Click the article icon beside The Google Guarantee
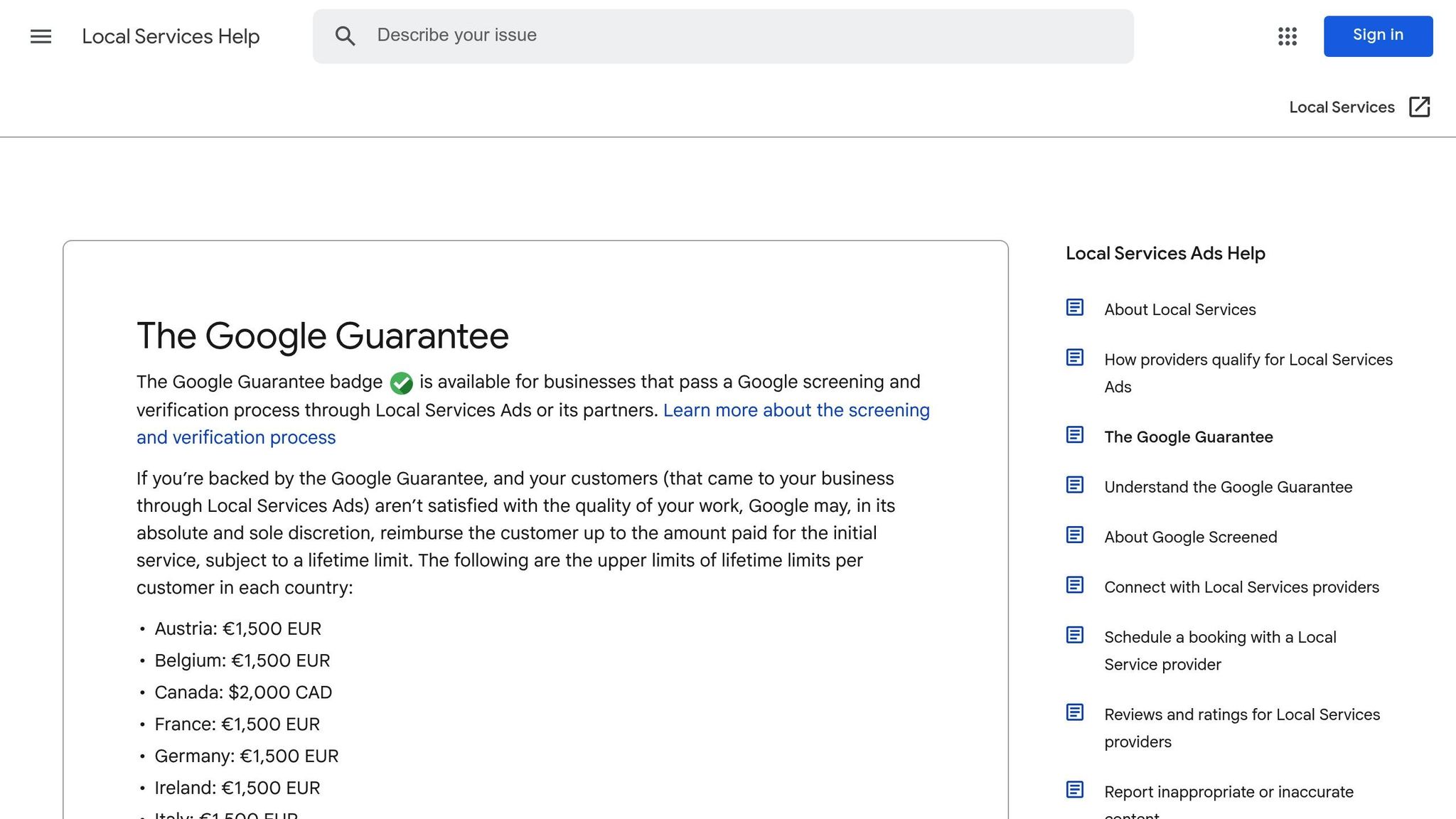The height and width of the screenshot is (819, 1456). [x=1074, y=435]
